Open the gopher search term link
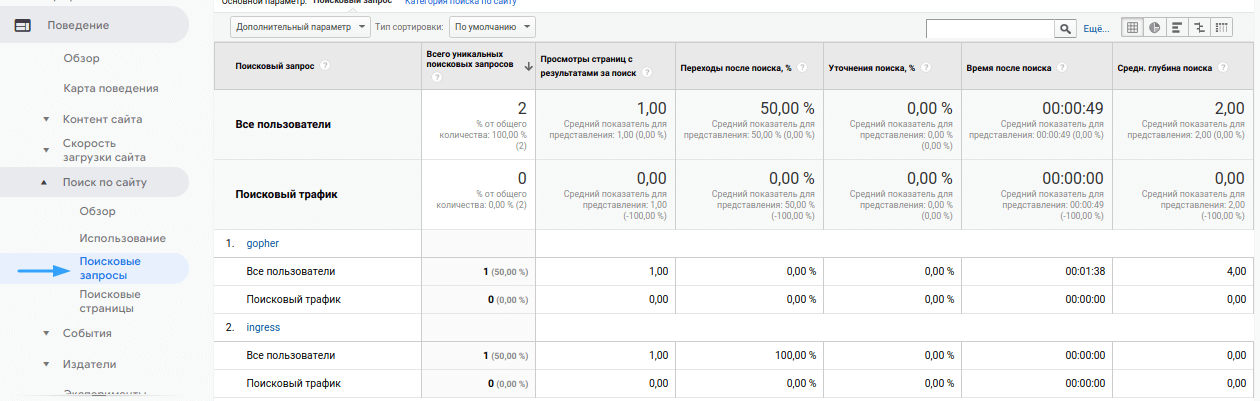Image resolution: width=1260 pixels, height=401 pixels. point(263,244)
